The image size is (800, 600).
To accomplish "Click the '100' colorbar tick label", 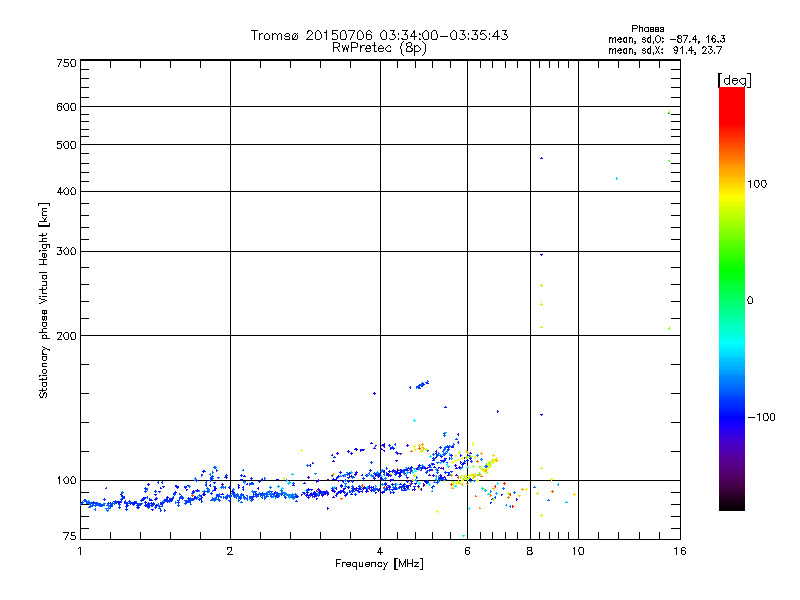I will coord(757,184).
